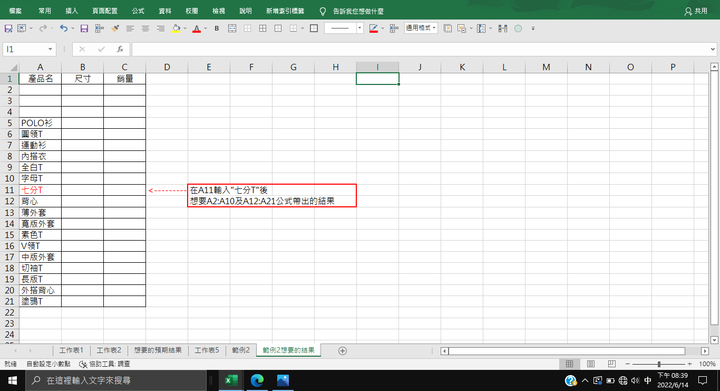Open the fill color dropdown arrow
The width and height of the screenshot is (720, 391).
click(185, 28)
